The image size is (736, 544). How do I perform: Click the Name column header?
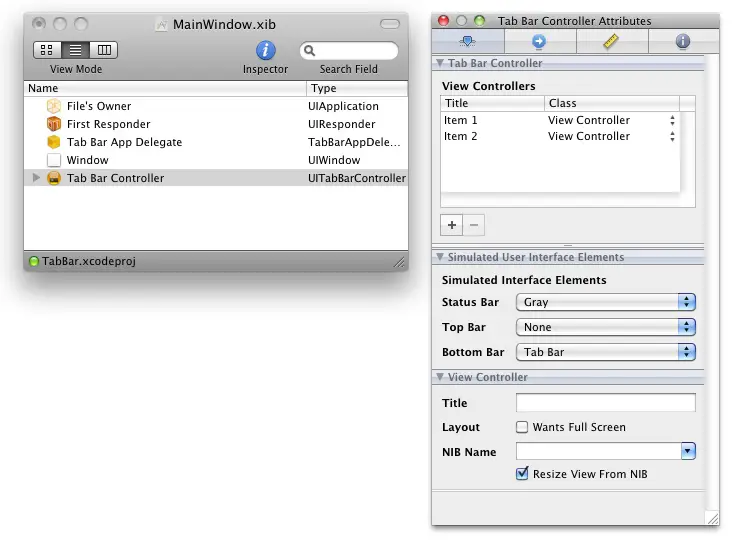point(165,88)
